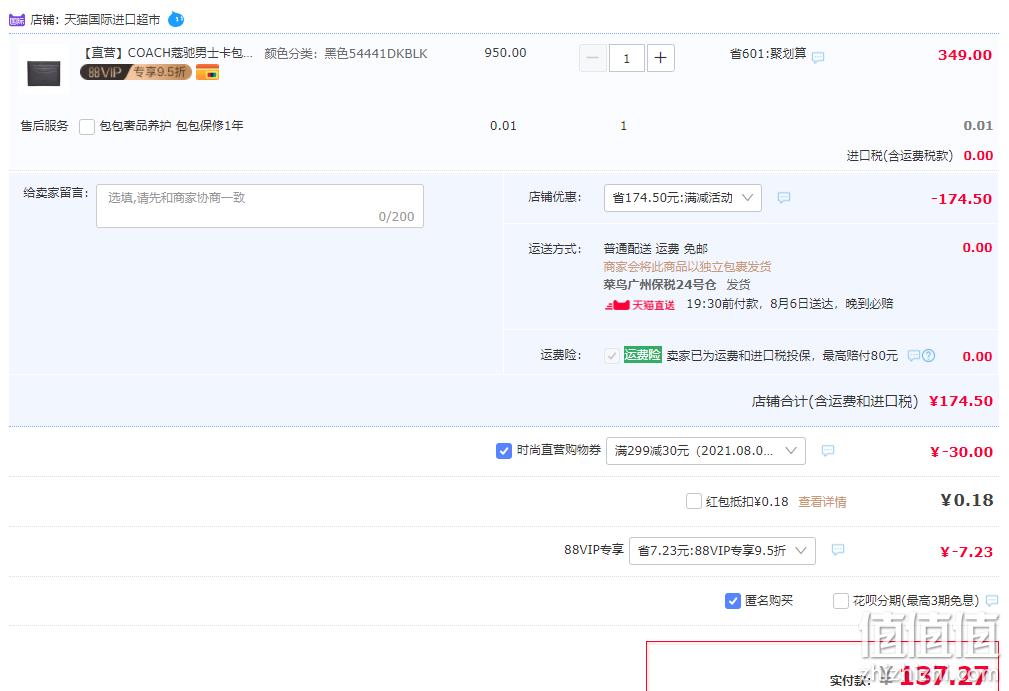Open info bubble beside the 88VIP专享 dropdown

(838, 549)
